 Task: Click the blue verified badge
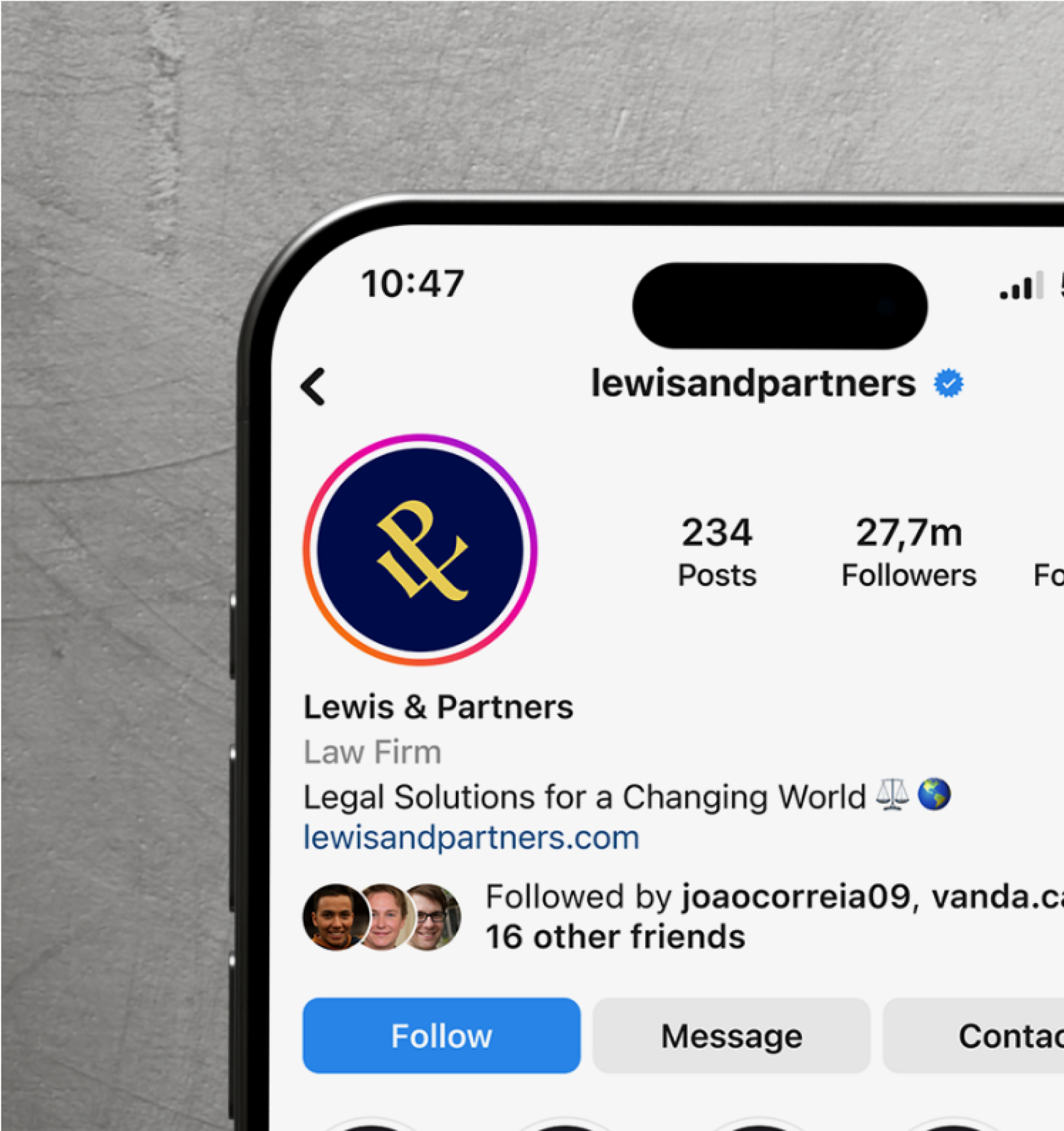click(949, 383)
